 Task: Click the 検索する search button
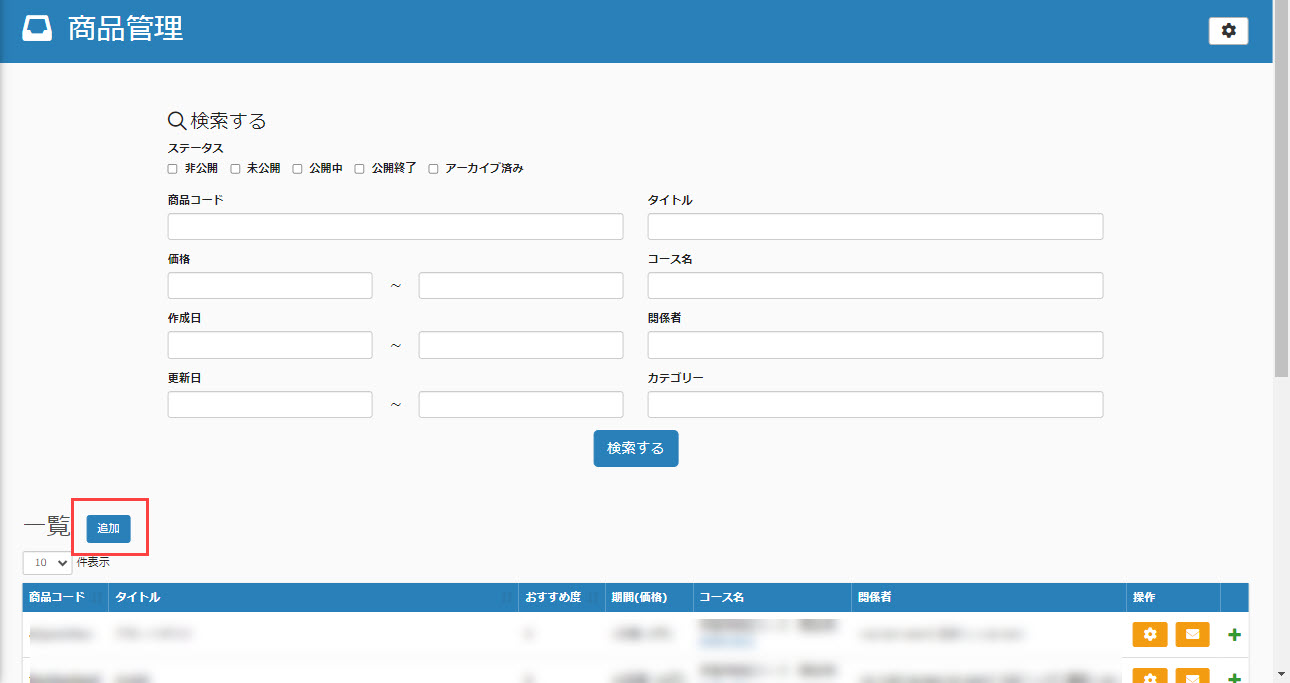[635, 448]
